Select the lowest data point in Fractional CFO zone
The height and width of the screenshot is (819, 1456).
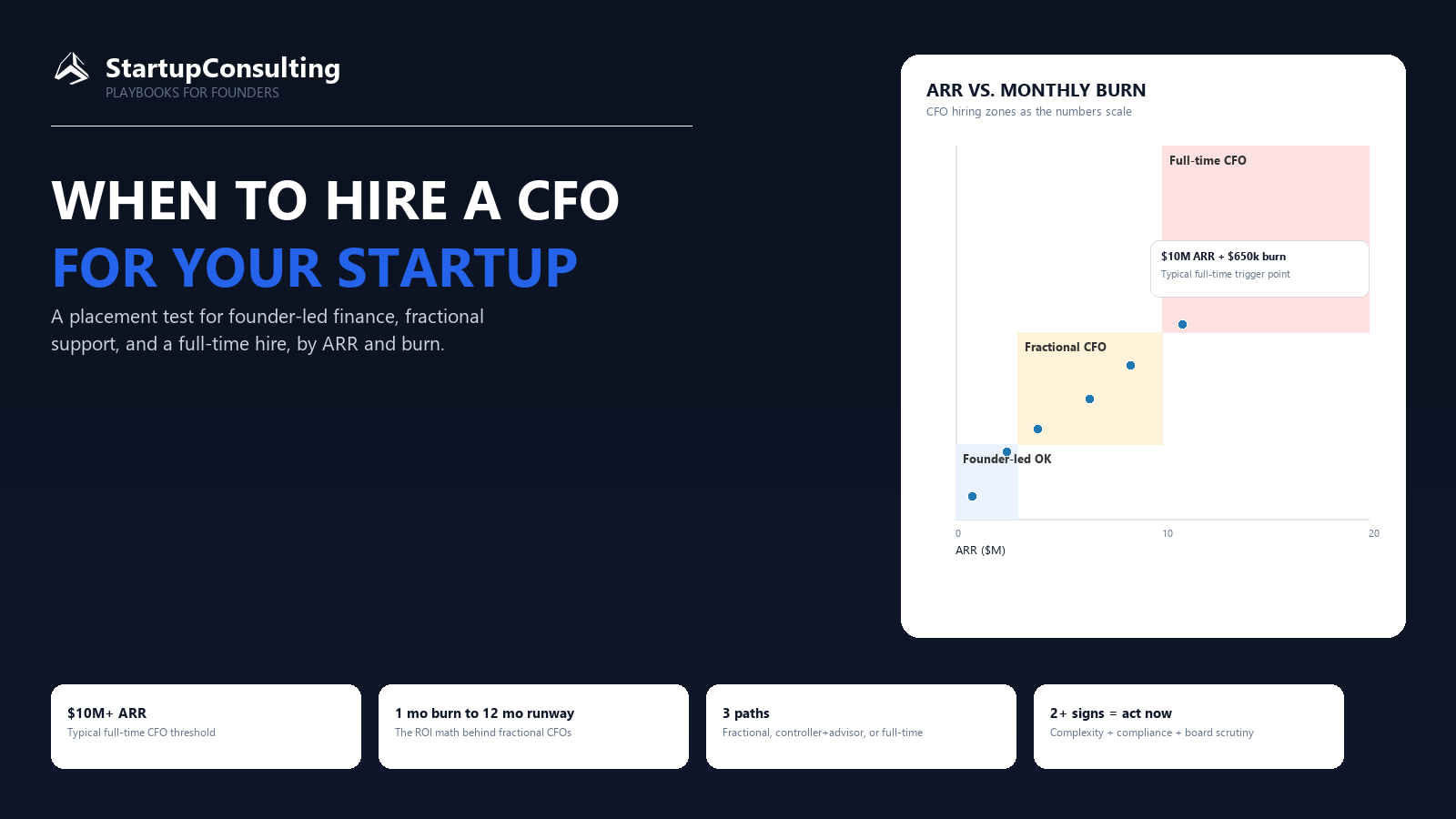click(x=1037, y=429)
